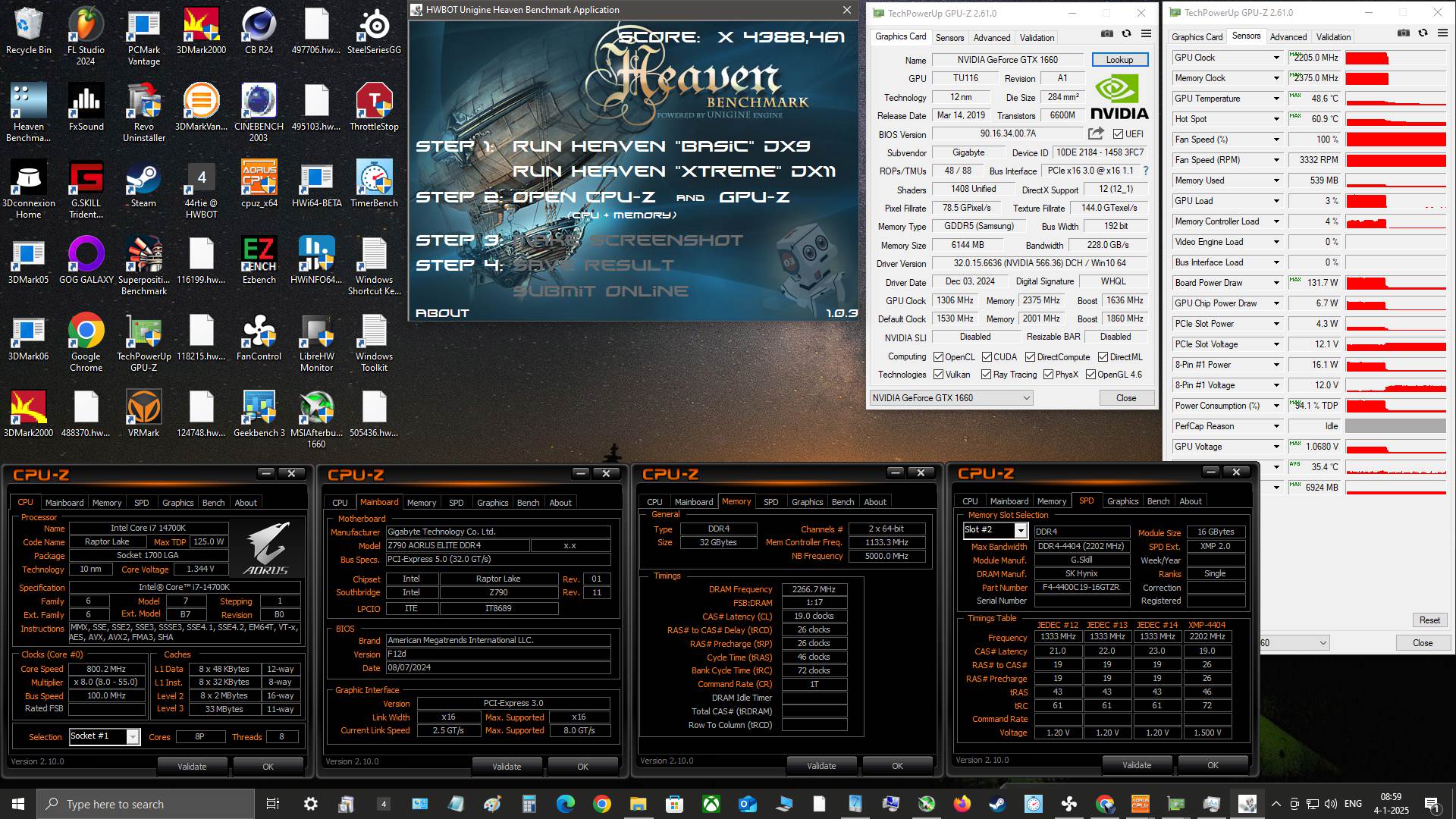Open the NVIDIA GeForce GTX 1660 GPU selector dropdown
Viewport: 1456px width, 819px height.
951,398
